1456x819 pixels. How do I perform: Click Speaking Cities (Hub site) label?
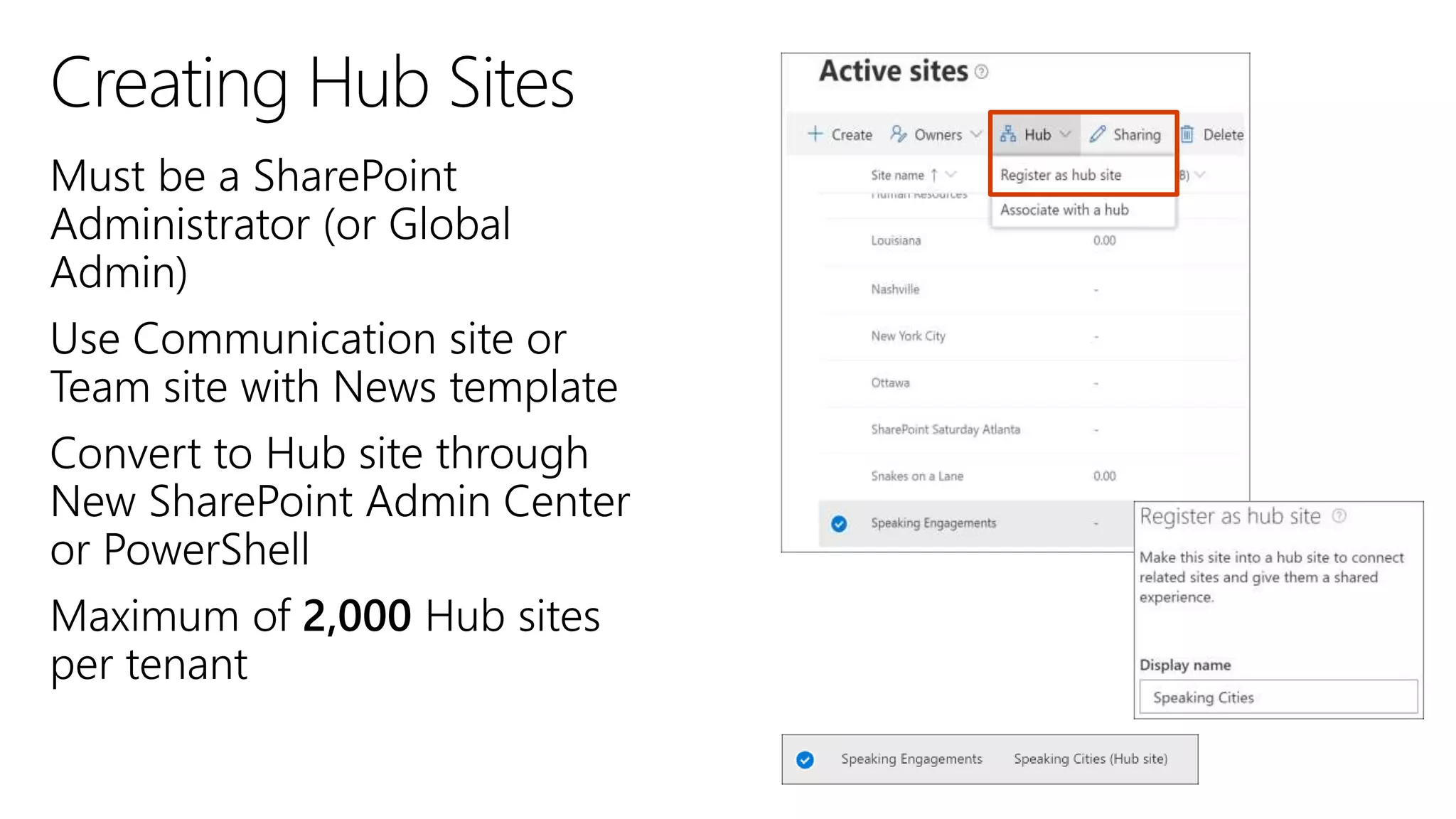point(1090,759)
